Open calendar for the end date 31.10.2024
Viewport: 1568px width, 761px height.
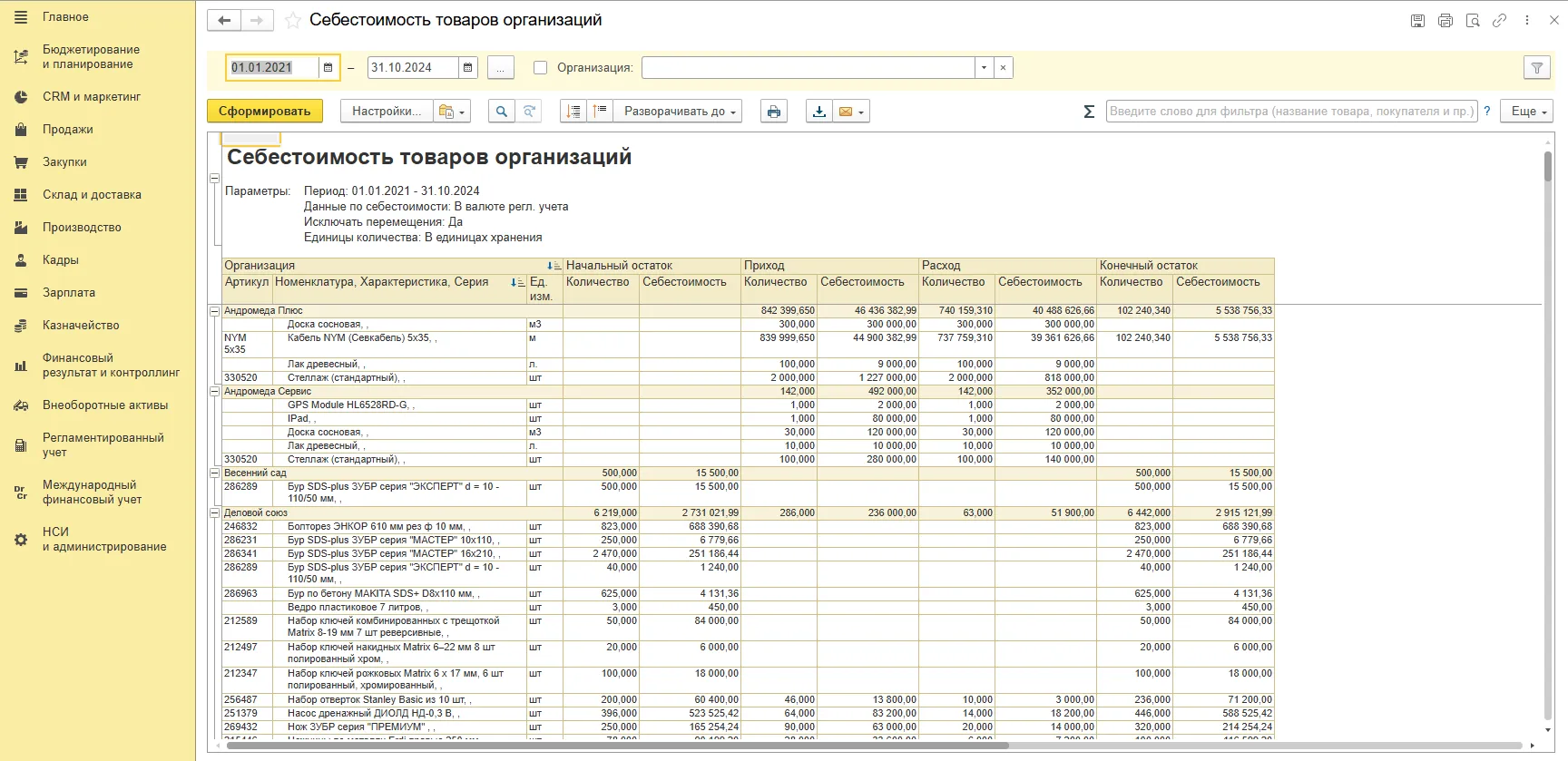(467, 67)
